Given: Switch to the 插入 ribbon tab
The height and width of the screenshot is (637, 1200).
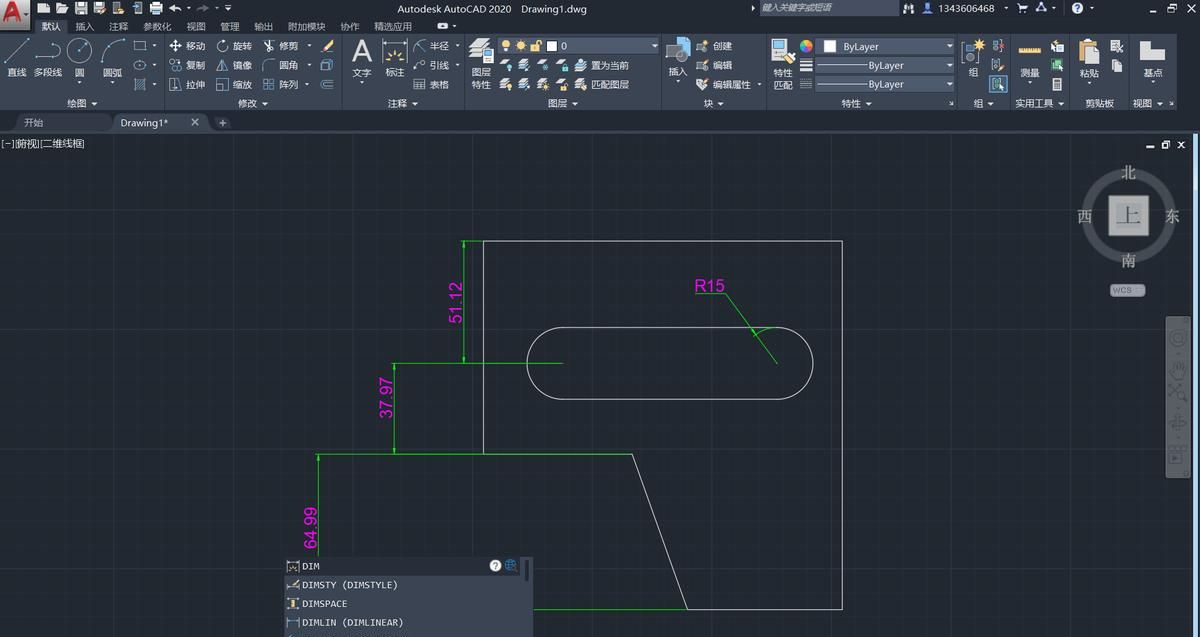Looking at the screenshot, I should click(x=84, y=27).
